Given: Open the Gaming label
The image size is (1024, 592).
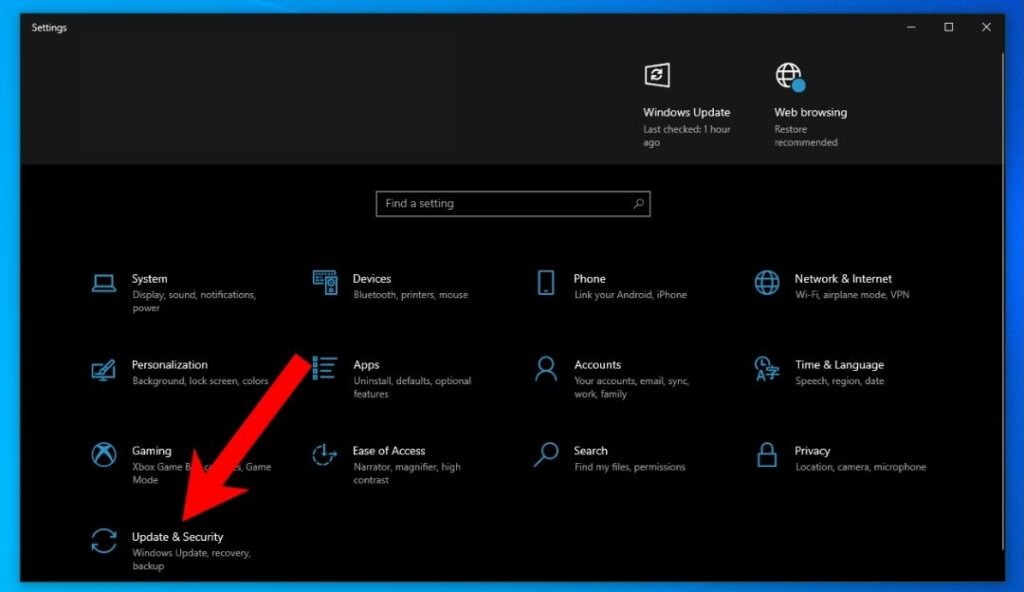Looking at the screenshot, I should point(152,451).
